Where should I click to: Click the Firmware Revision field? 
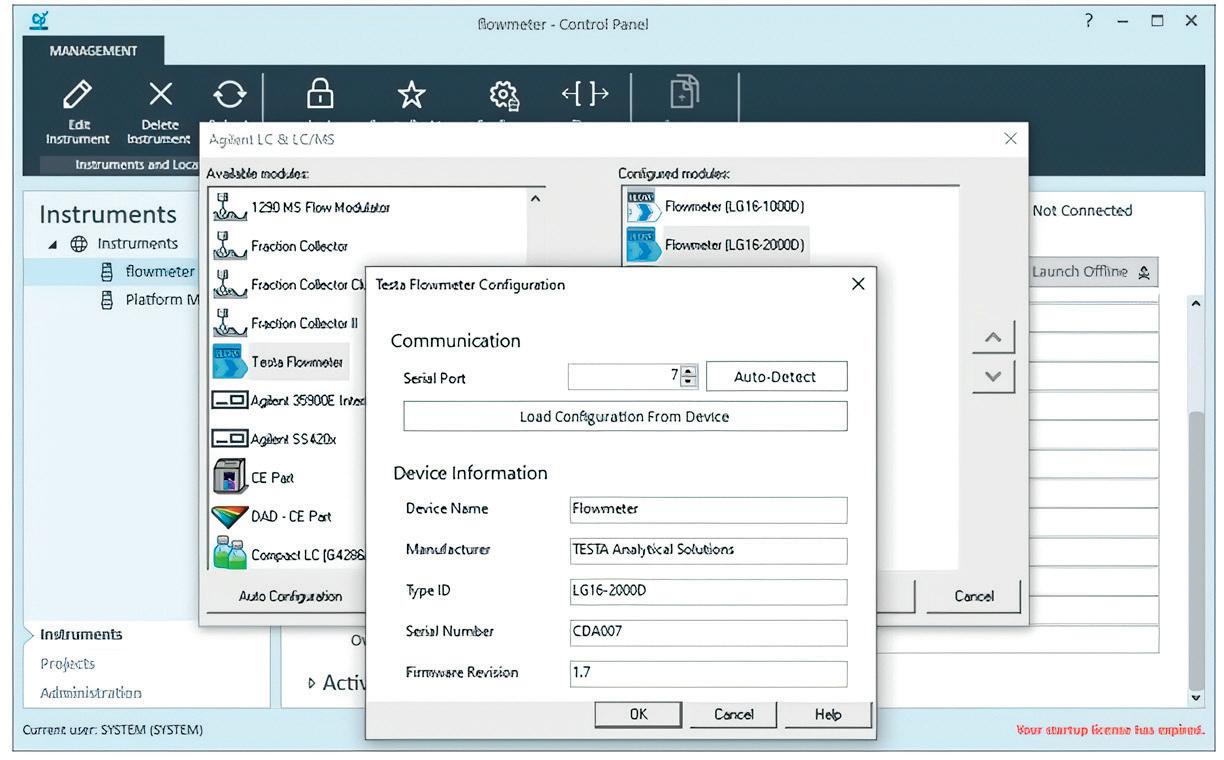pyautogui.click(x=708, y=673)
